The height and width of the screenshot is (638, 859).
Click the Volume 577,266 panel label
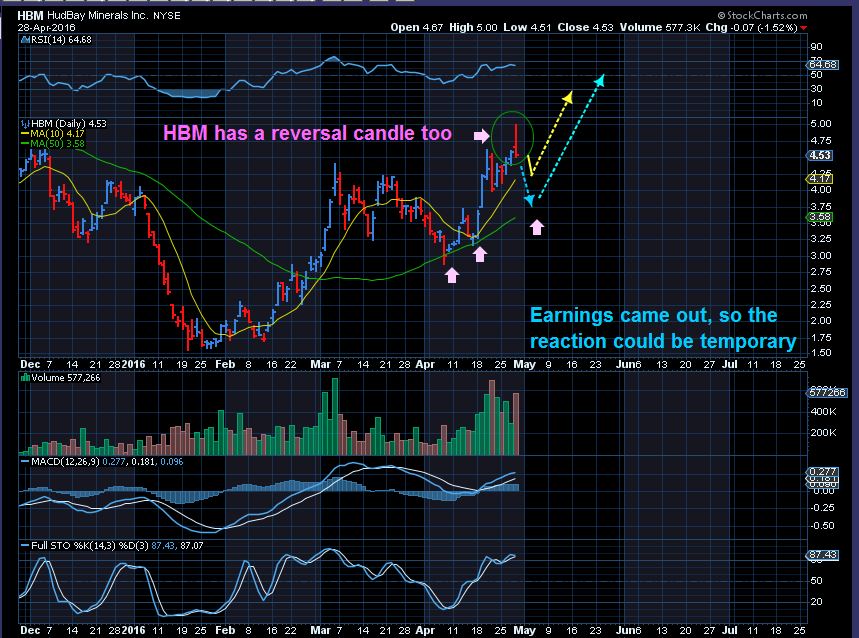pos(66,378)
